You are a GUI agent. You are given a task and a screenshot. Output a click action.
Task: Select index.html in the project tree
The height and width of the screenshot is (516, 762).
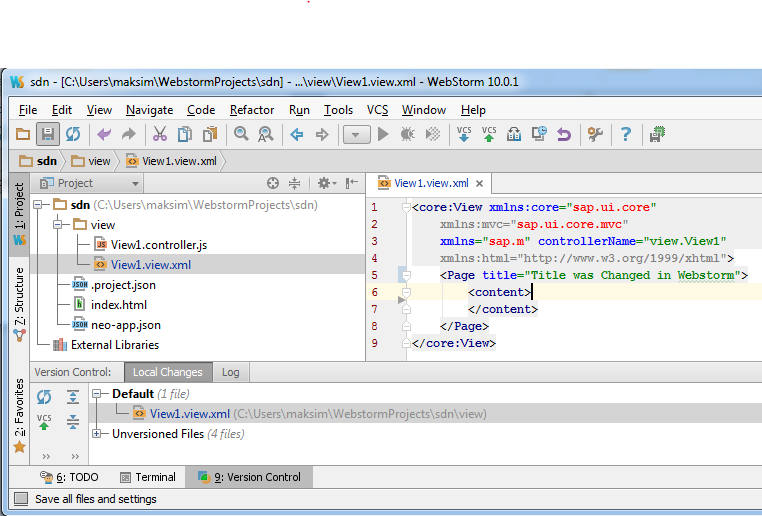(118, 305)
